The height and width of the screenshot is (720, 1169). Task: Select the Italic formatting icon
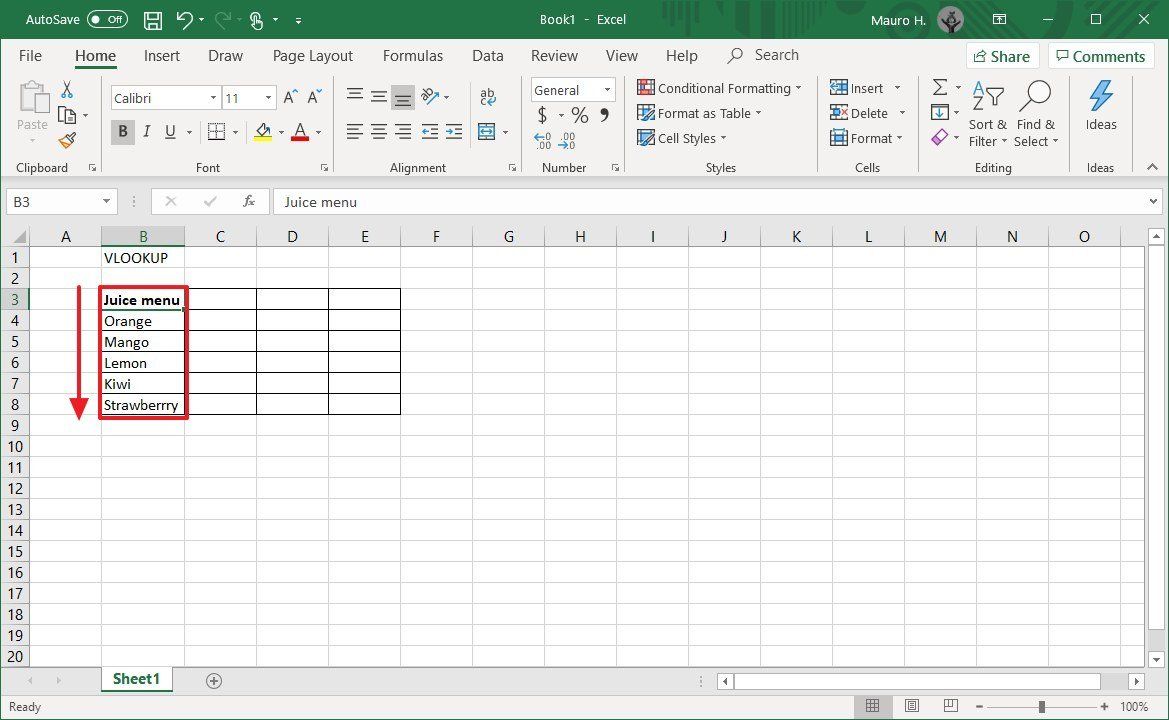point(146,131)
